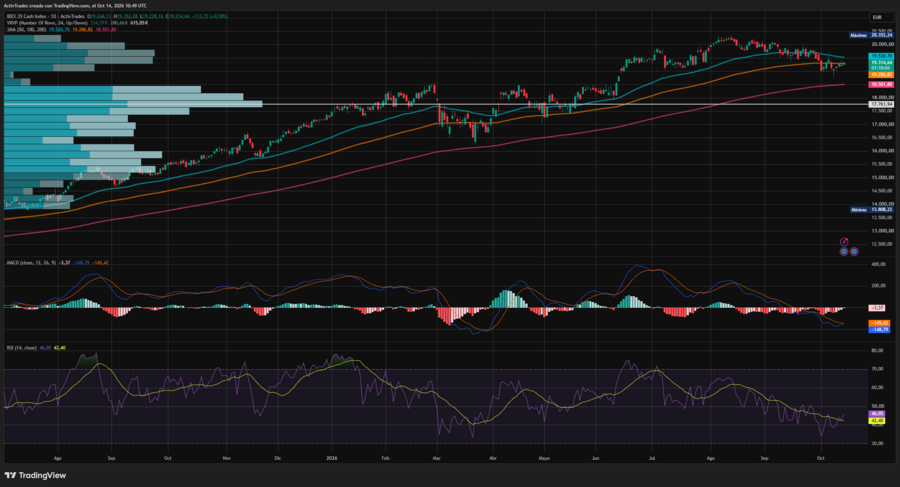The image size is (900, 487).
Task: Click the yellow 42,40 RSI average axis tag
Action: [877, 421]
